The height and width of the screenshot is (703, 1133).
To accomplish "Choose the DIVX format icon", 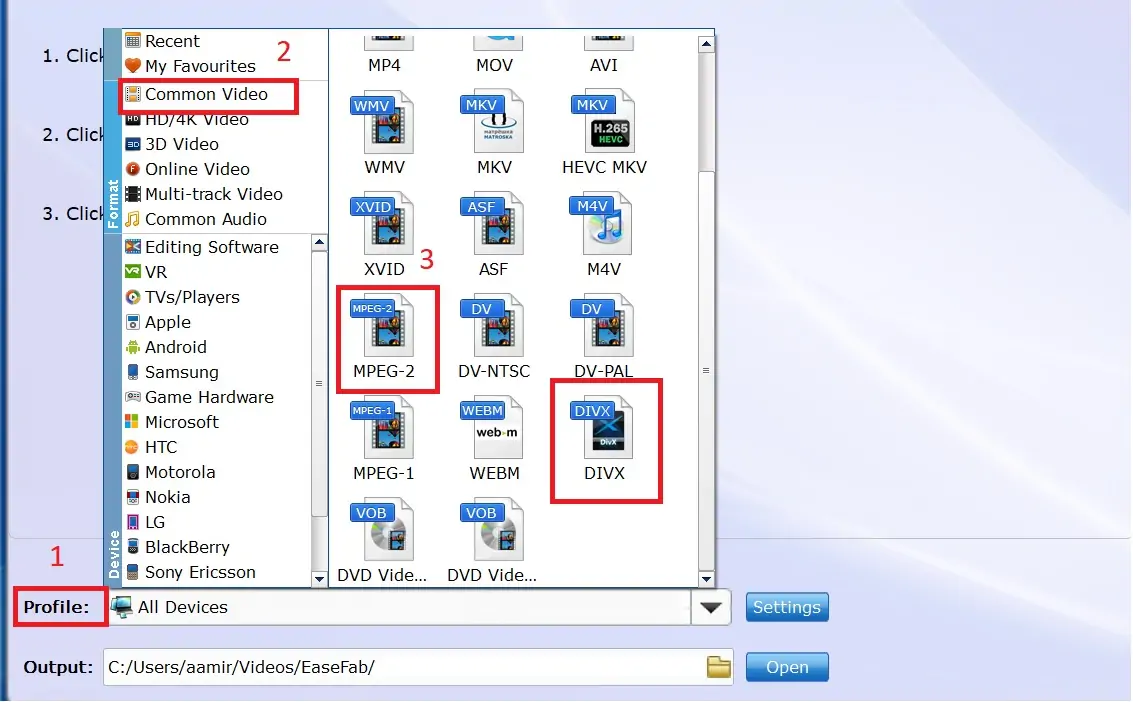I will [x=604, y=430].
